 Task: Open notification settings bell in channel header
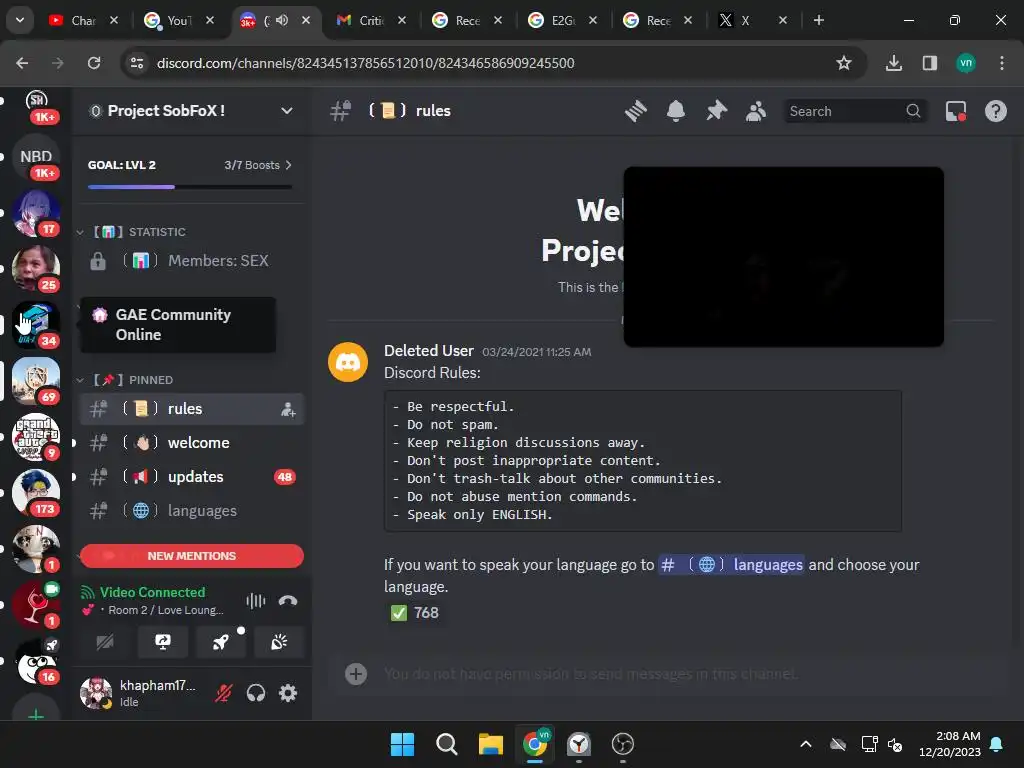pos(676,111)
